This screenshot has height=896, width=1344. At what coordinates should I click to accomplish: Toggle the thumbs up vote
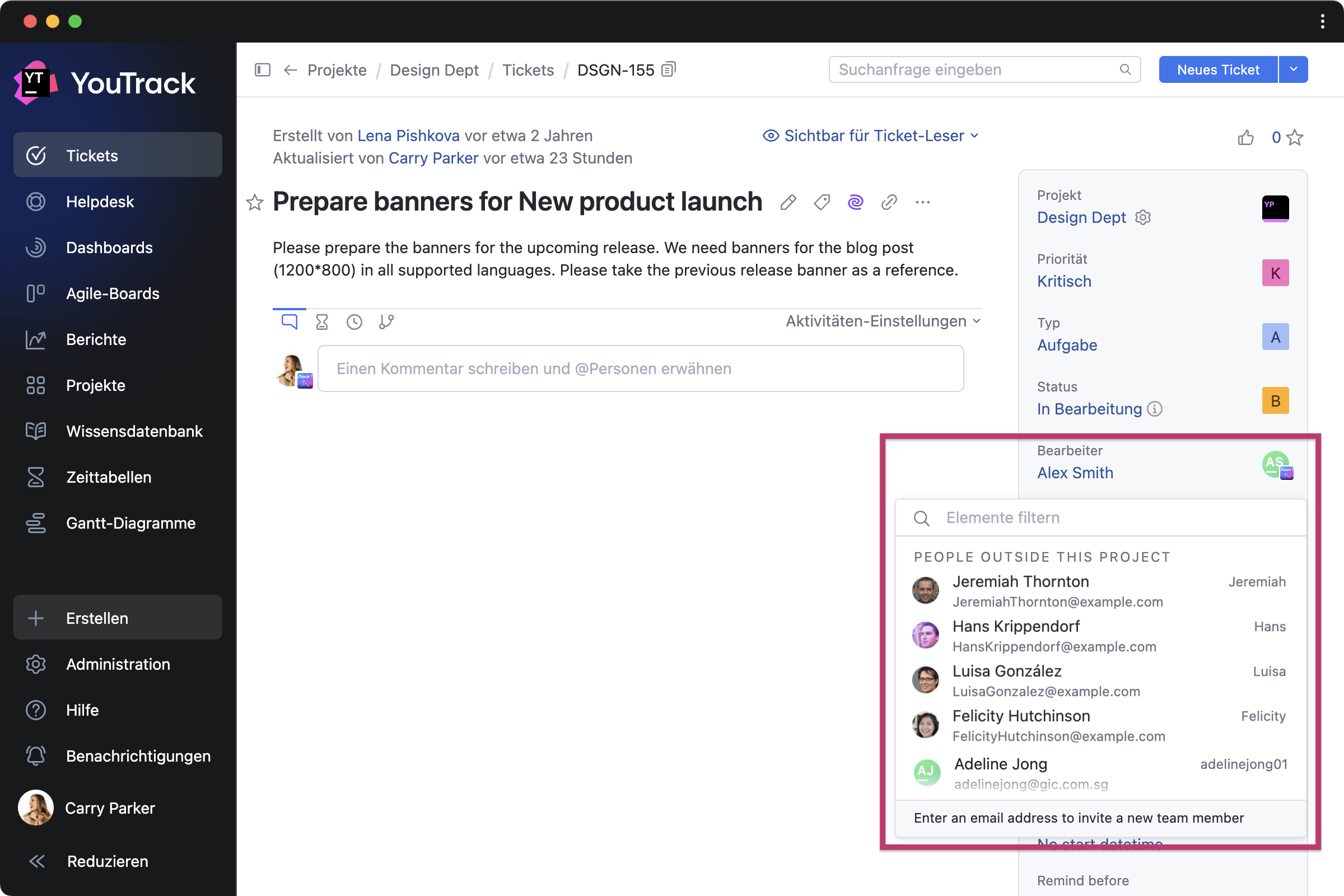pyautogui.click(x=1245, y=138)
